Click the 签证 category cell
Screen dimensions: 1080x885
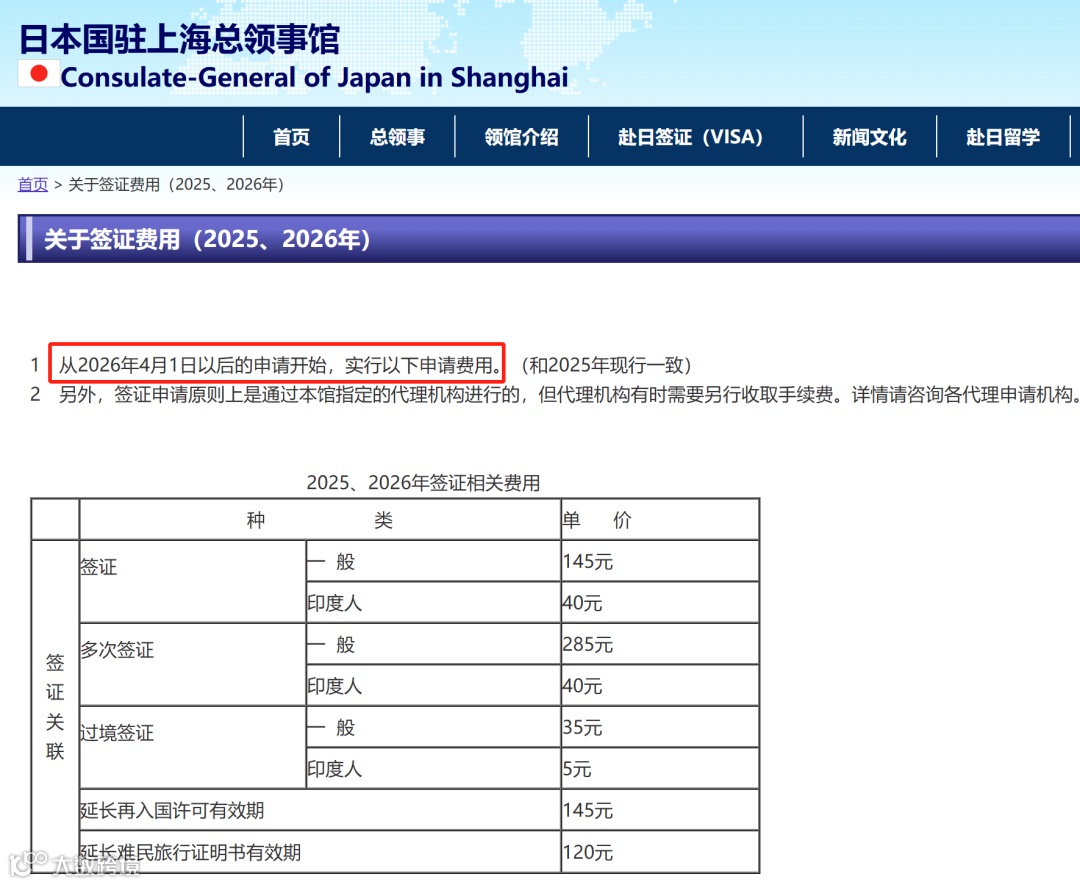(193, 581)
